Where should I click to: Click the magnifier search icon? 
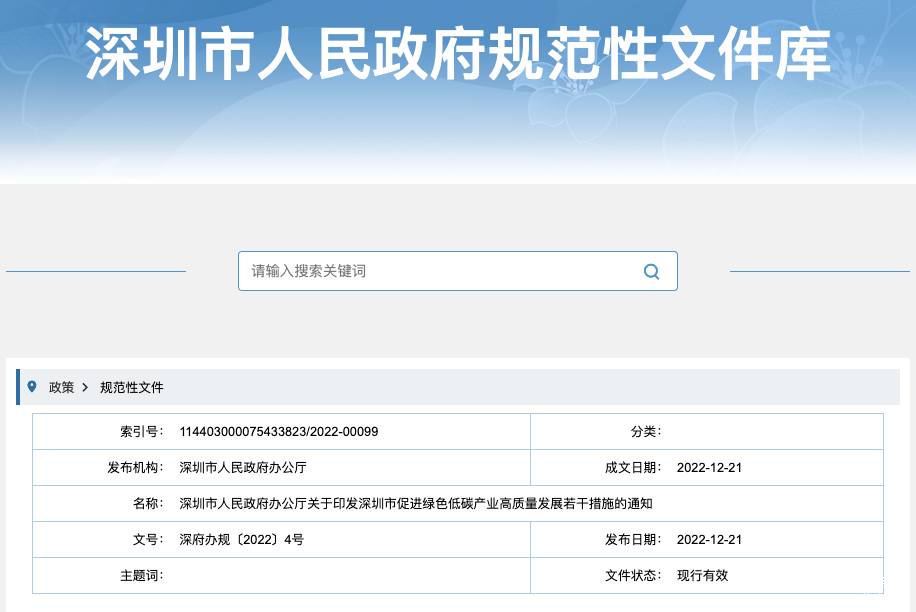[651, 271]
